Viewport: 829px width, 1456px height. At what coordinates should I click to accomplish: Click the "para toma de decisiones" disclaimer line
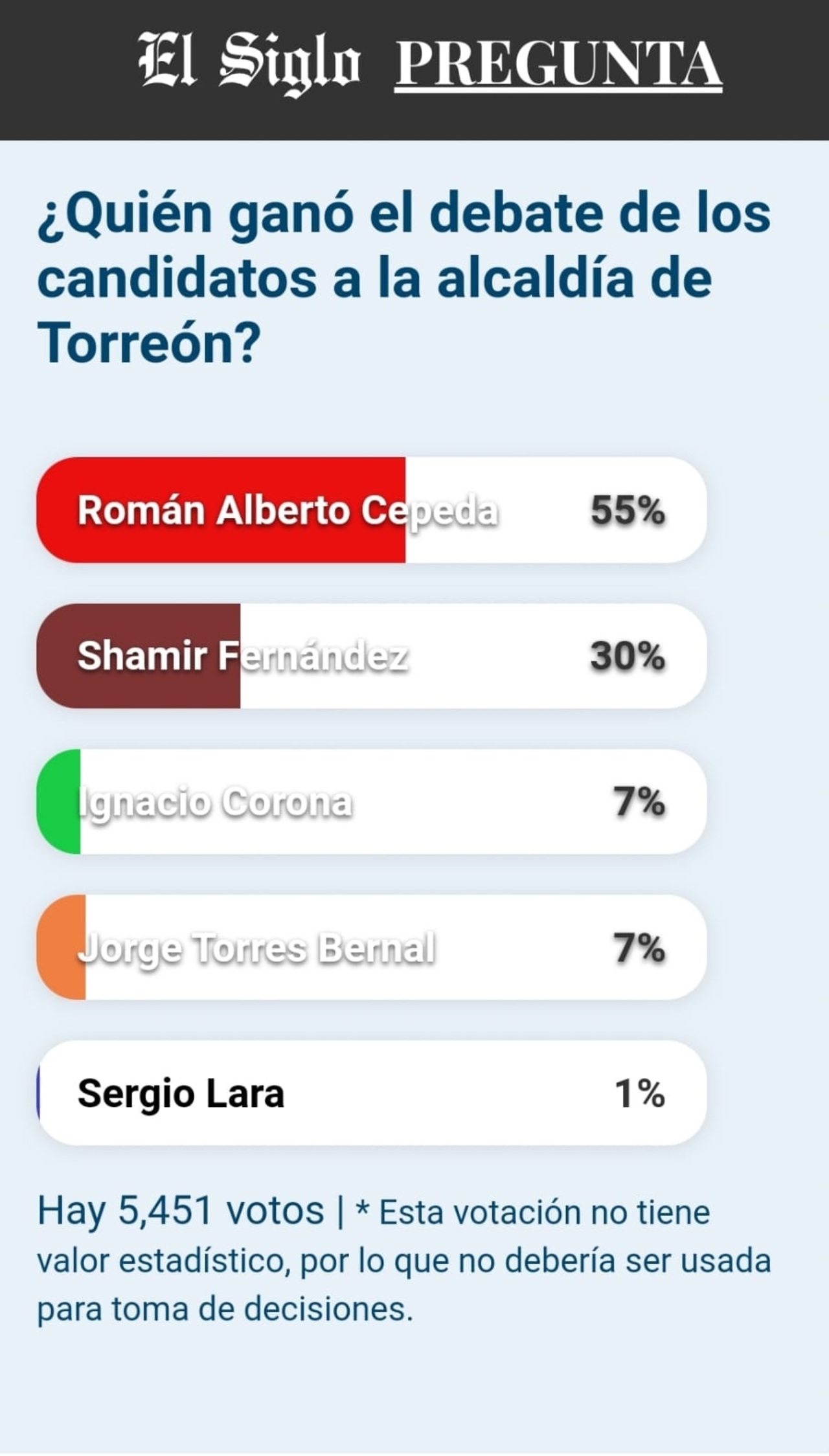coord(225,1308)
